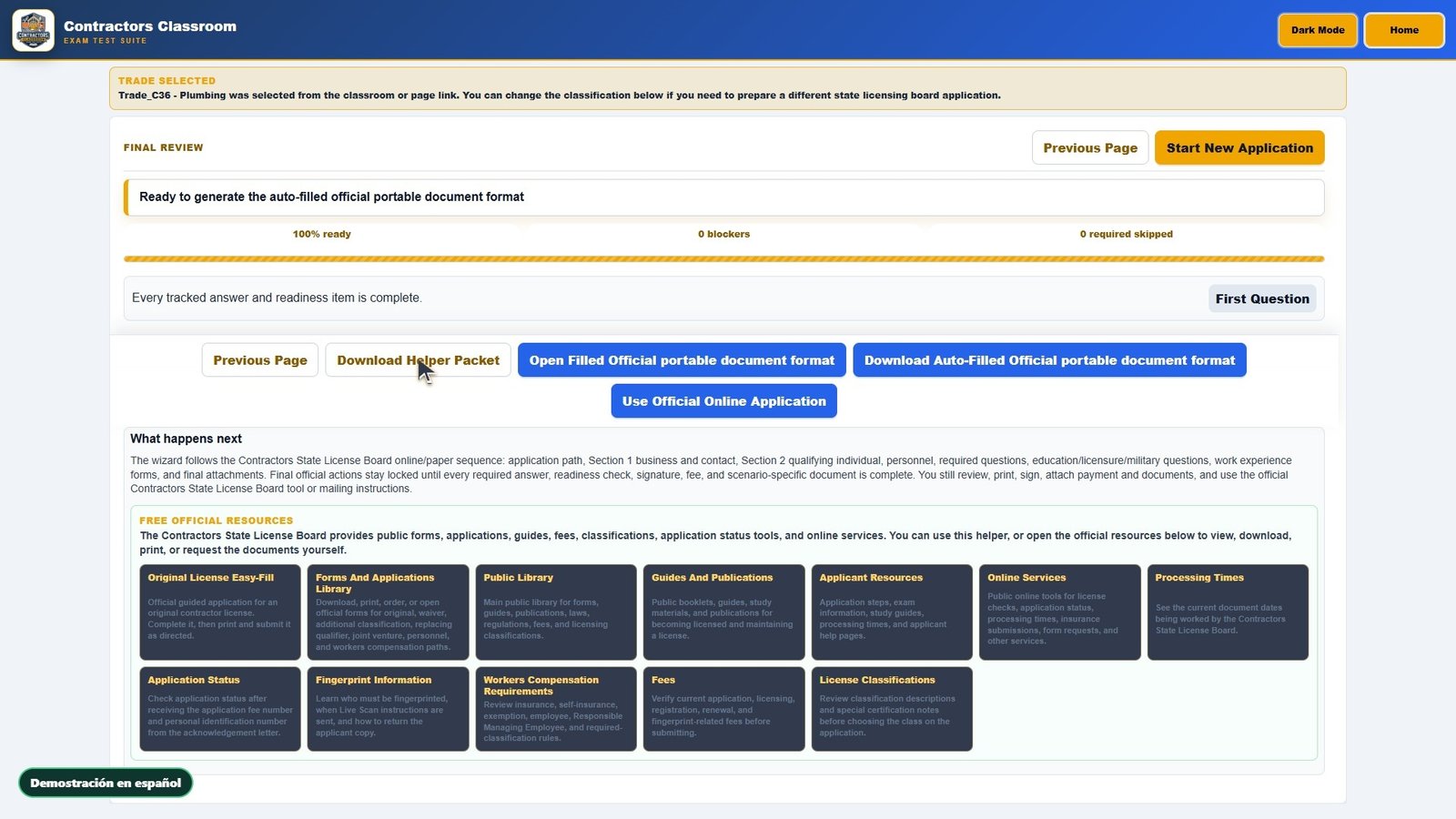This screenshot has height=819, width=1456.
Task: Use Official Online Application
Action: tap(723, 401)
